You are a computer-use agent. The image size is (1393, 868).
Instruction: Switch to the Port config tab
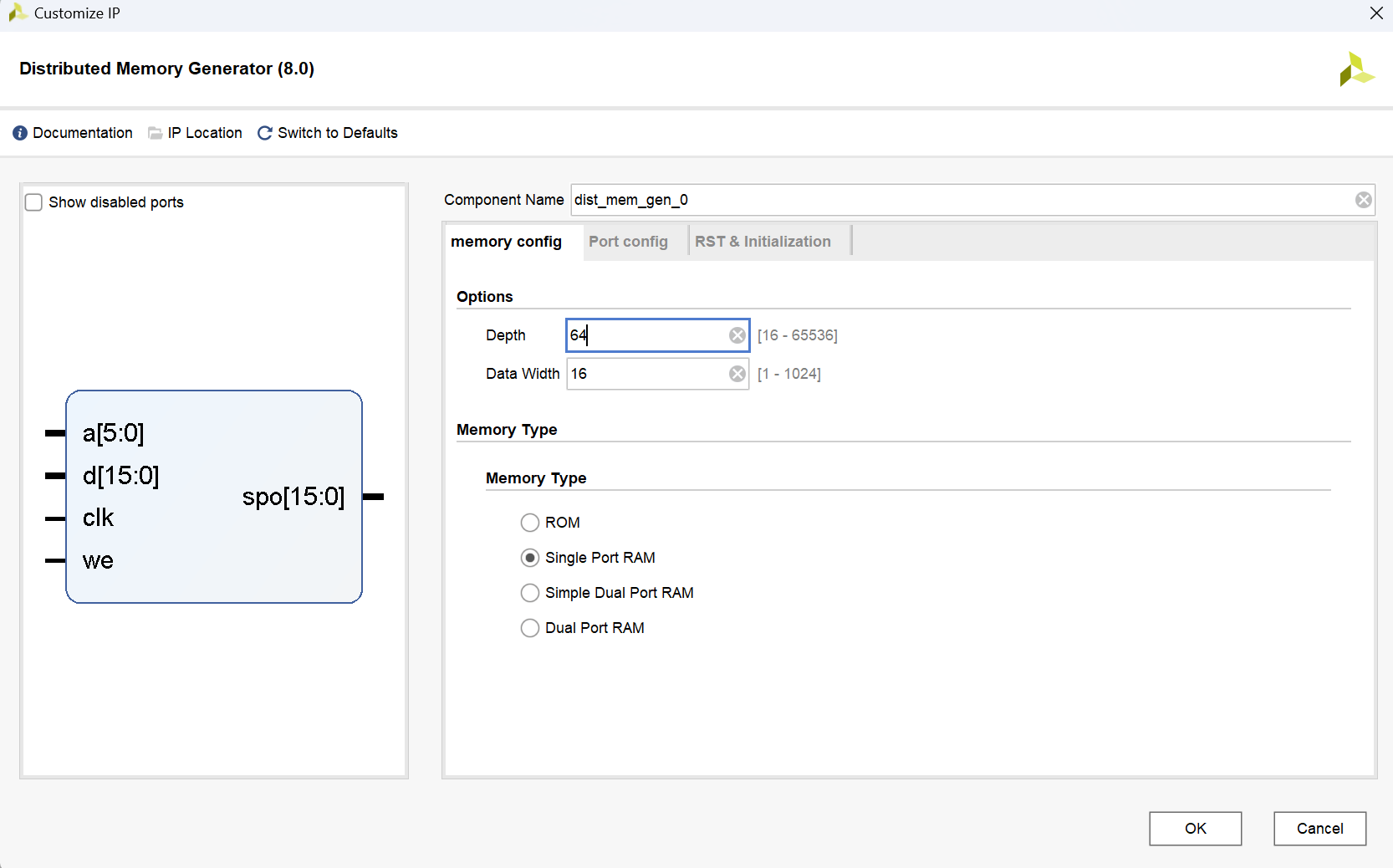(x=628, y=242)
